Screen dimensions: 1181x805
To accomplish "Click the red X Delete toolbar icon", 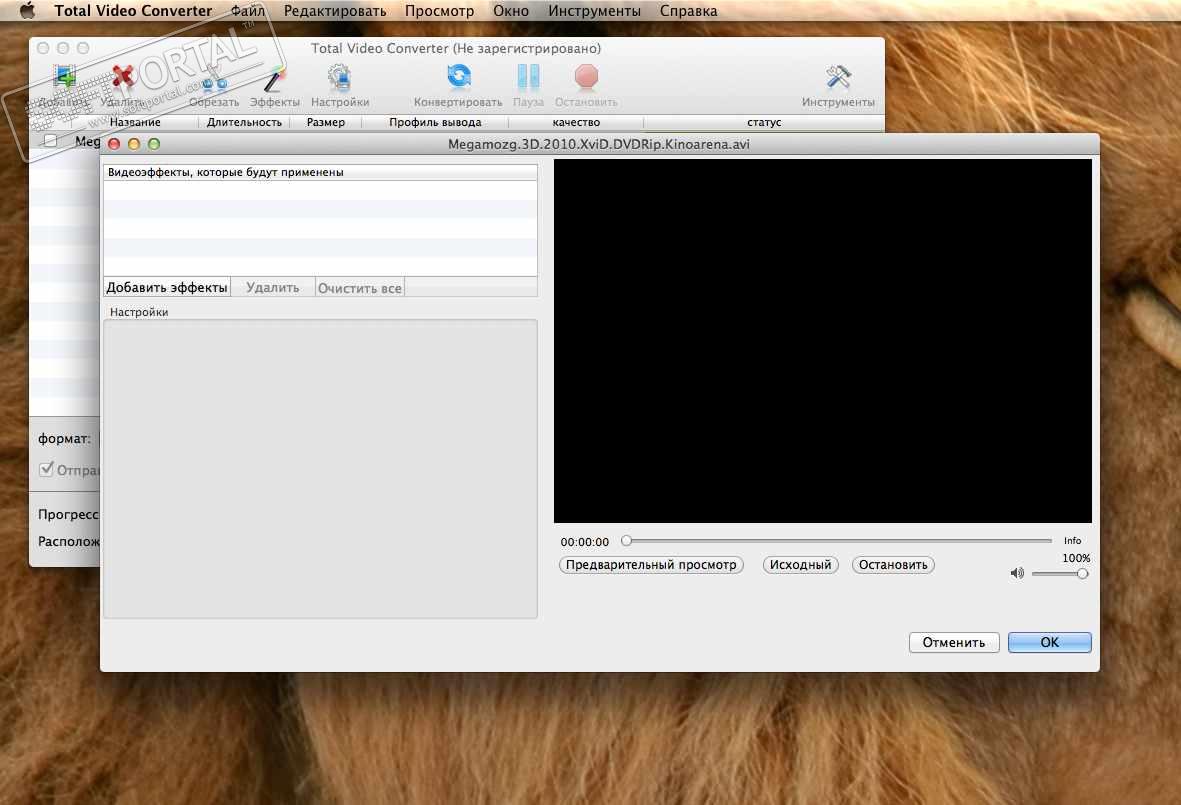I will point(123,77).
